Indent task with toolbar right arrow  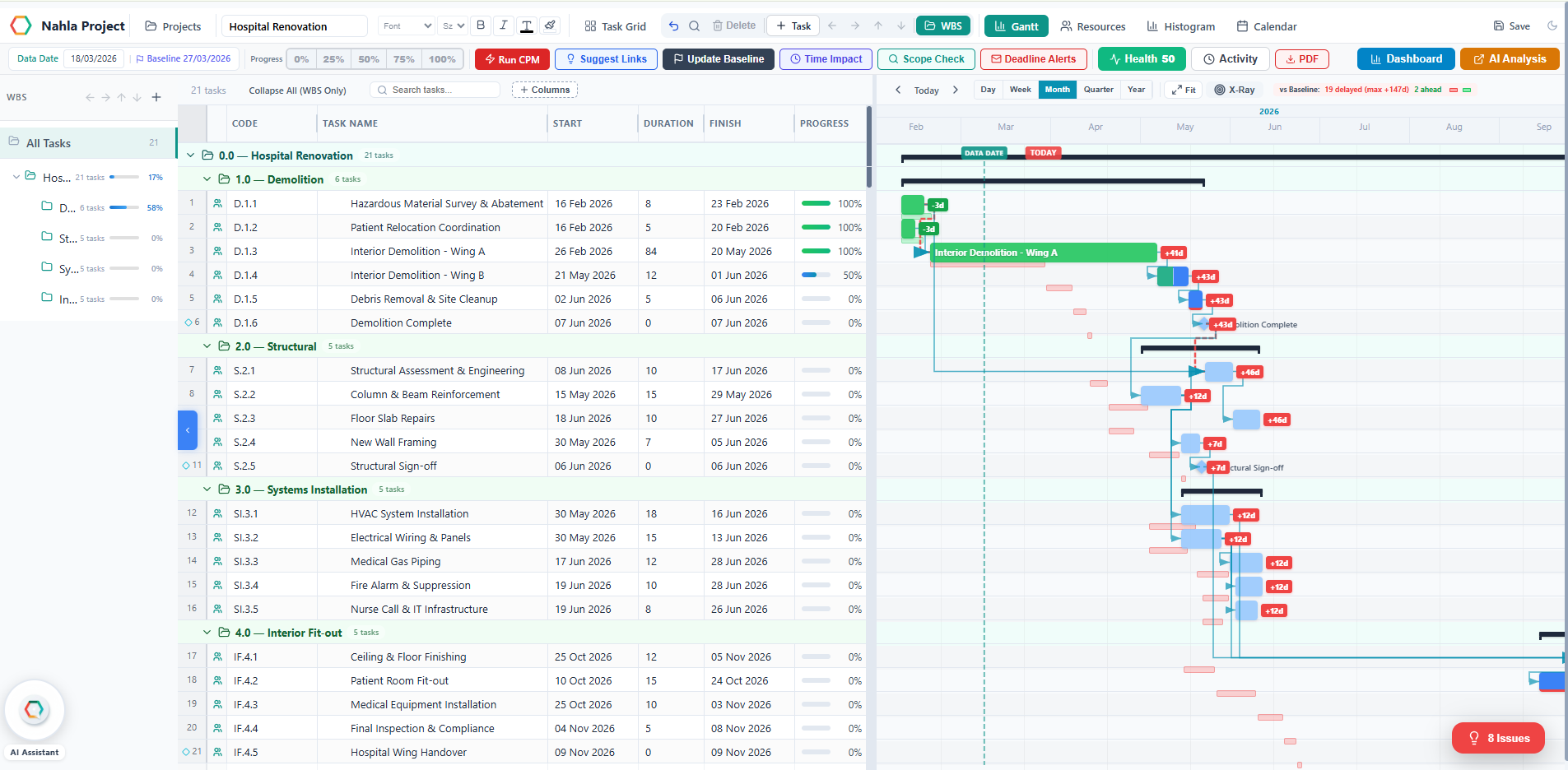(x=855, y=26)
